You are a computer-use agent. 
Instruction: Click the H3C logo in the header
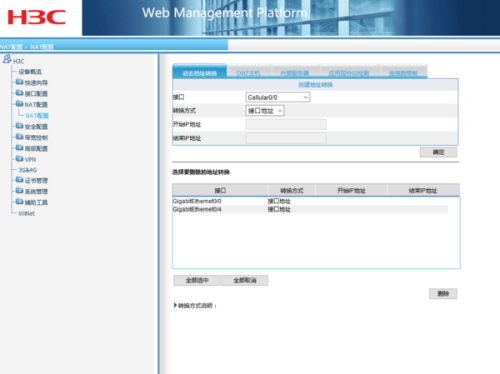pos(36,17)
